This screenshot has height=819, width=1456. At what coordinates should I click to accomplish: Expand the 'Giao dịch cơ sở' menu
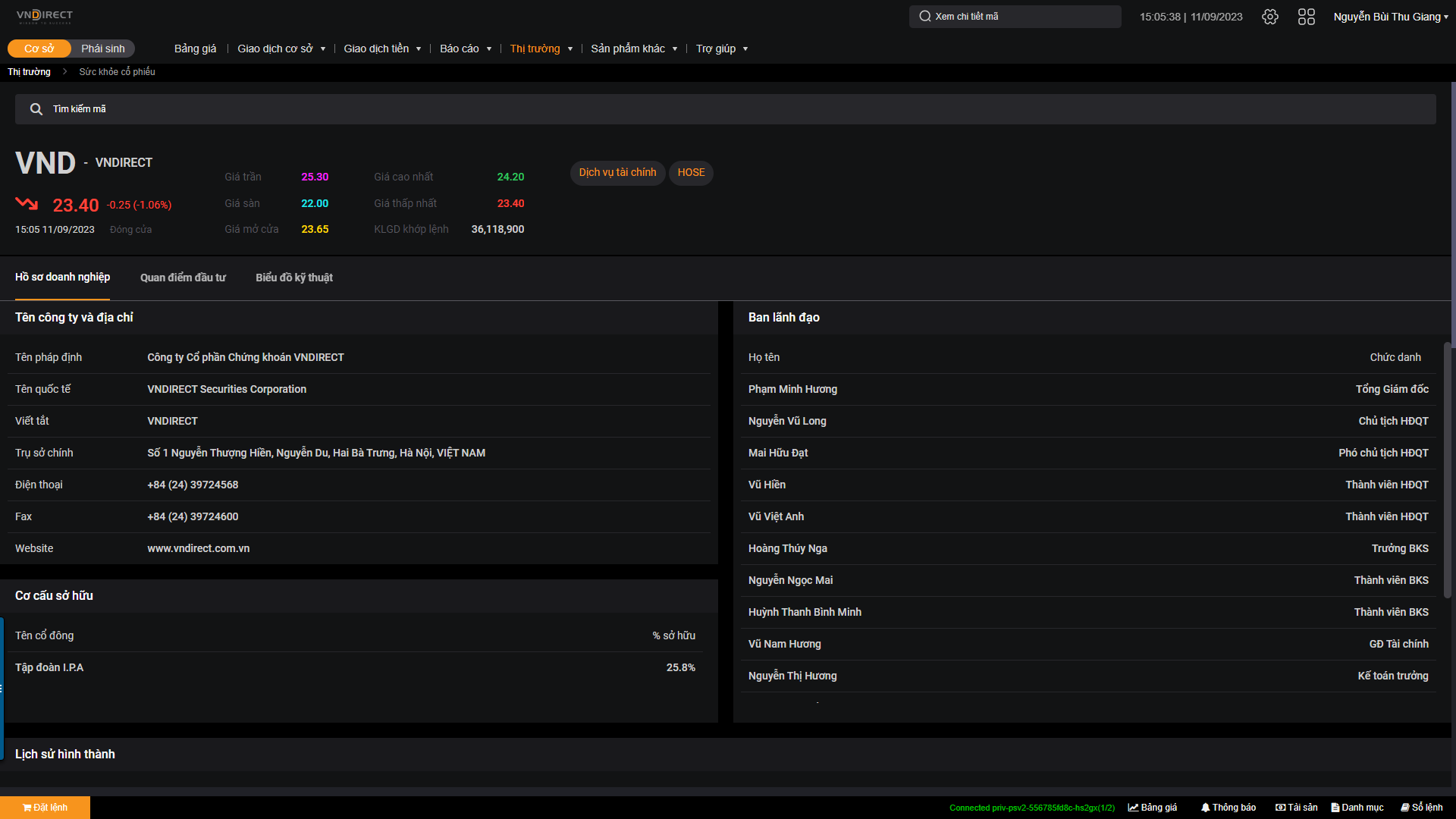tap(281, 49)
